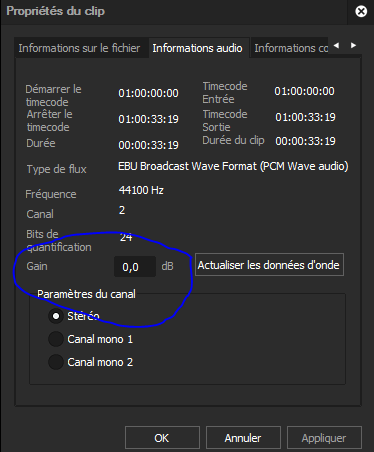Click the Bits de quantification value 24

[x=126, y=237]
